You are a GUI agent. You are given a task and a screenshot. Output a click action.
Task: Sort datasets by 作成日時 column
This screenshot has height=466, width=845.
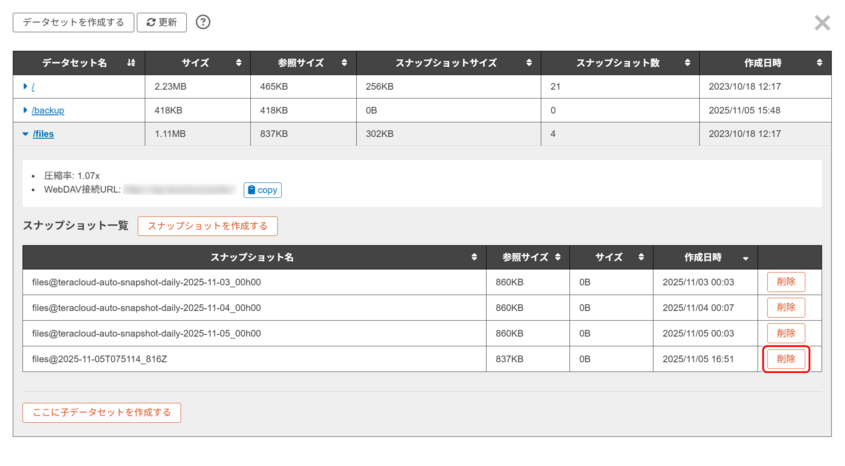(819, 63)
